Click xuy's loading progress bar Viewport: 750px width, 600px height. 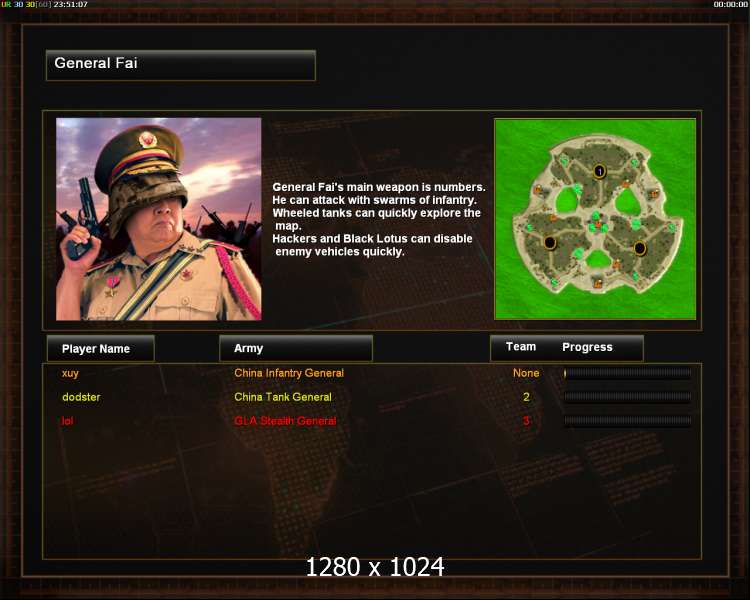(x=627, y=373)
